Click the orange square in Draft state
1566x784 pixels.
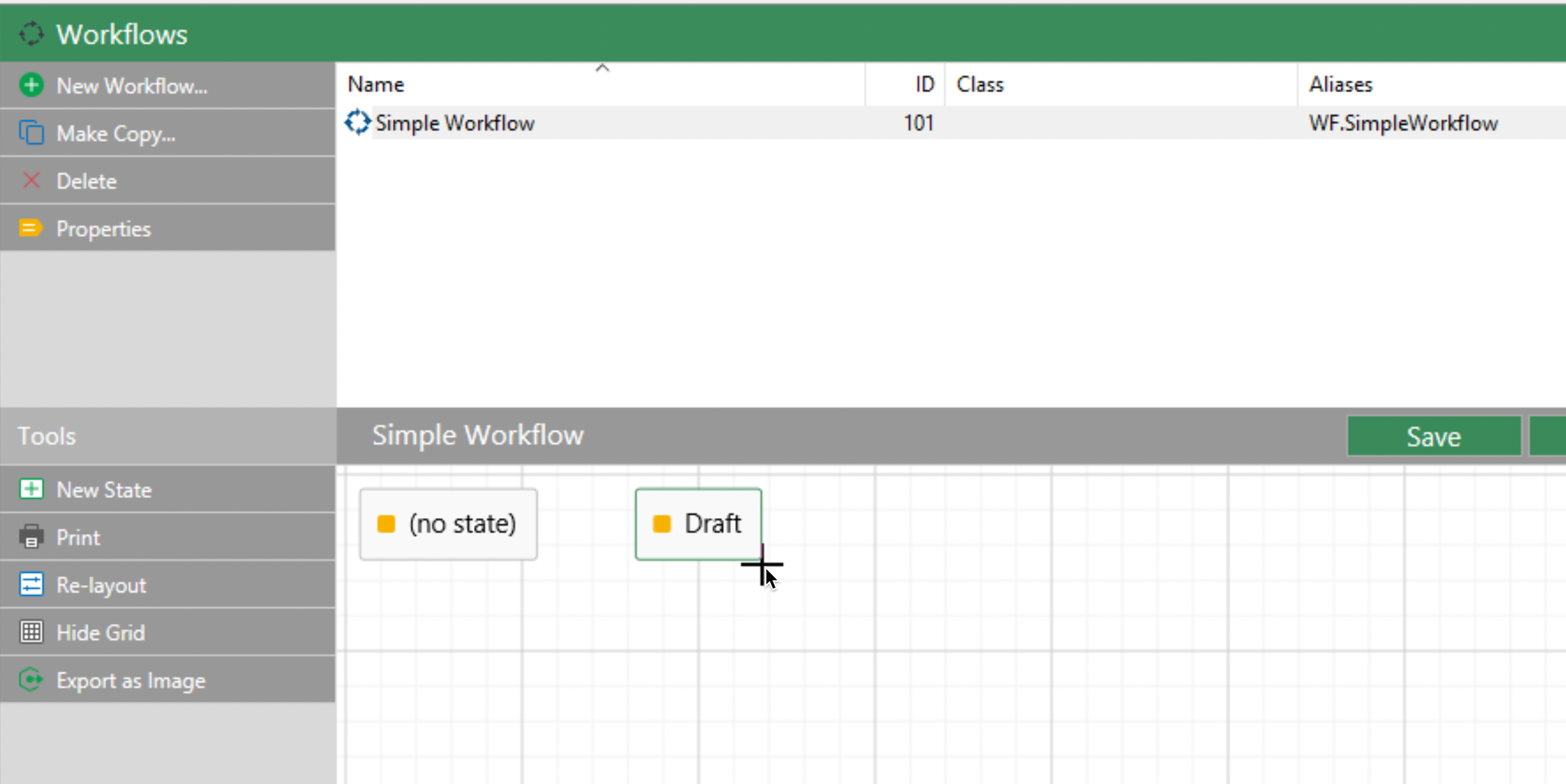[662, 524]
